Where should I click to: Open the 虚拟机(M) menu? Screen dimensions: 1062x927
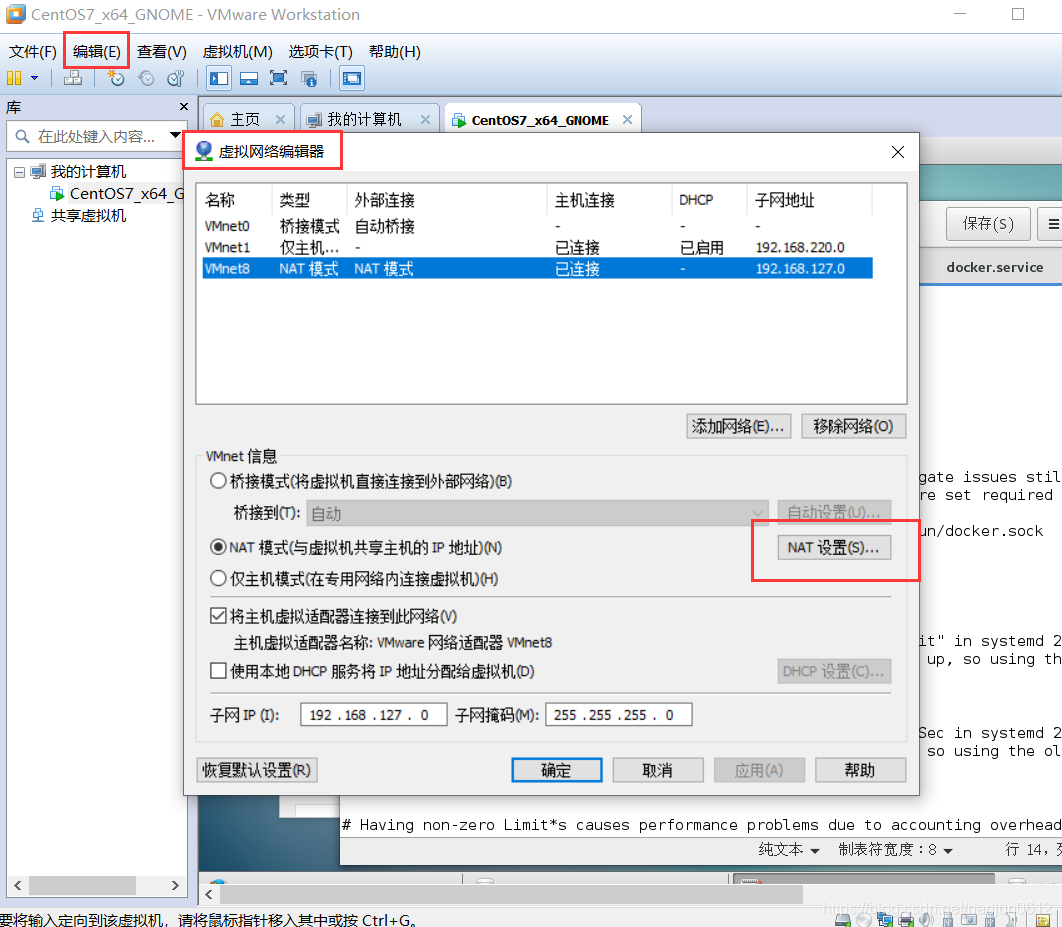[237, 52]
